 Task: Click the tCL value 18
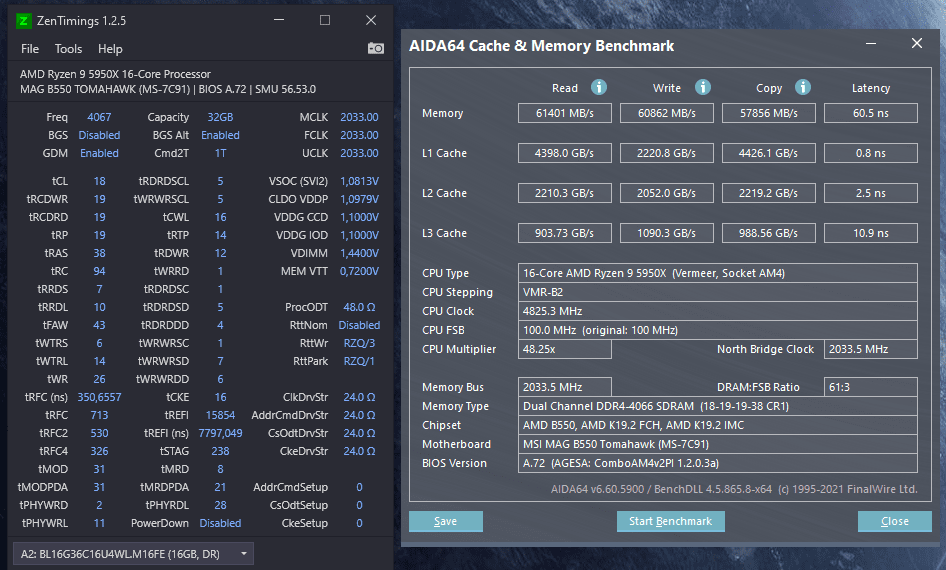click(100, 181)
